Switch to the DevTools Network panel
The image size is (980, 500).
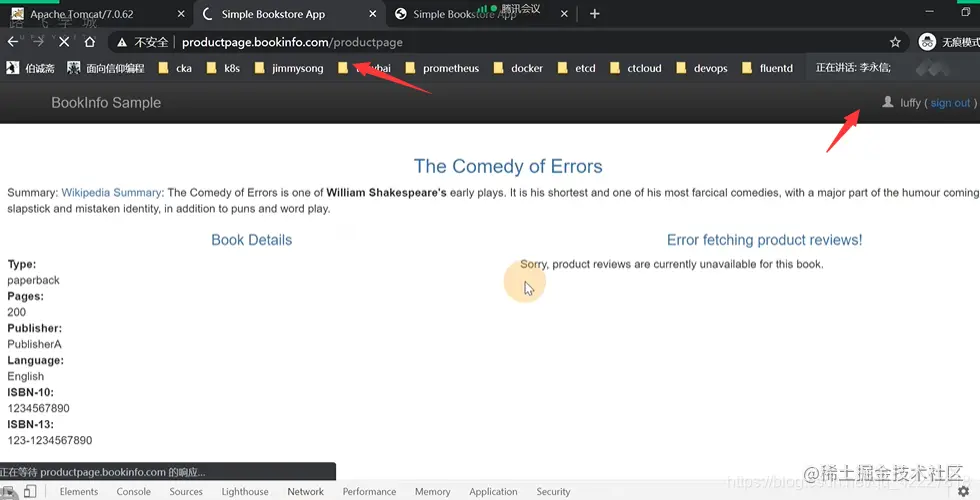[x=306, y=492]
